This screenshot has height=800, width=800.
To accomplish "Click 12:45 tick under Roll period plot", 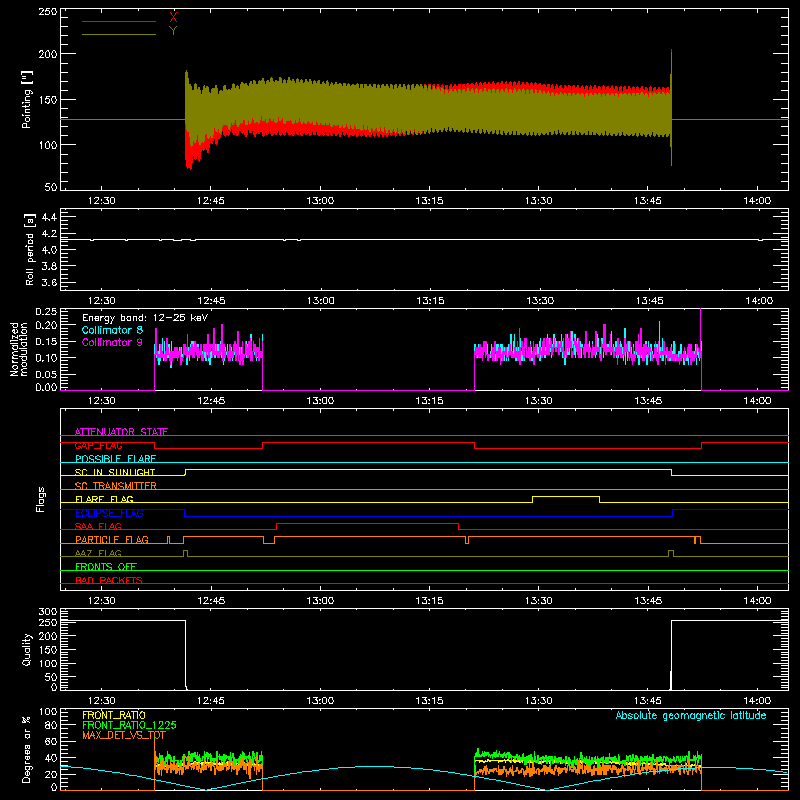I will point(211,301).
